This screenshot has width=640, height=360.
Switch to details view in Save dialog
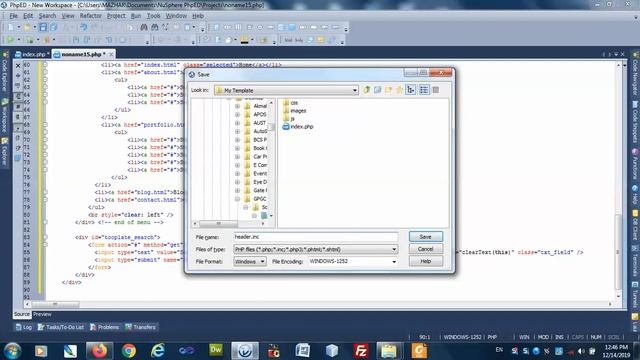coord(436,90)
